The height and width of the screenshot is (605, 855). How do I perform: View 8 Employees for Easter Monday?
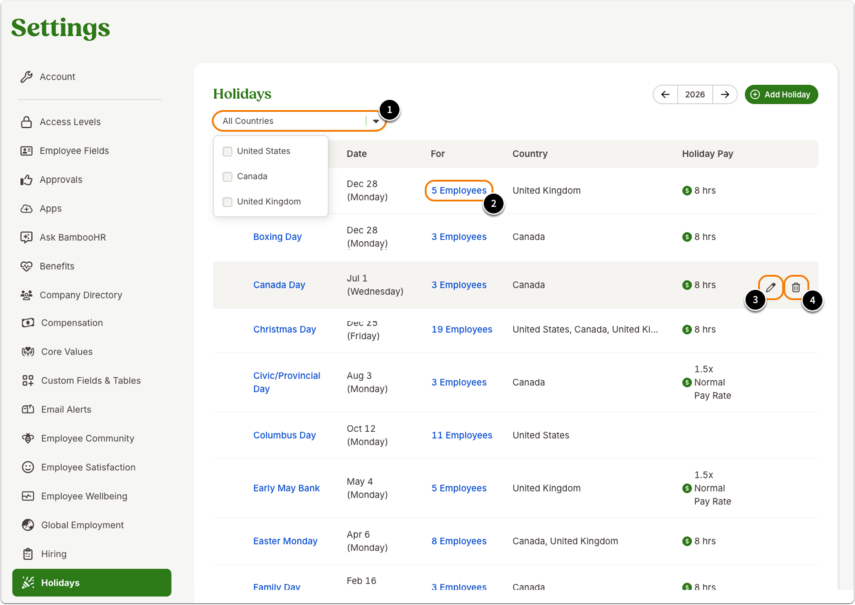tap(459, 541)
